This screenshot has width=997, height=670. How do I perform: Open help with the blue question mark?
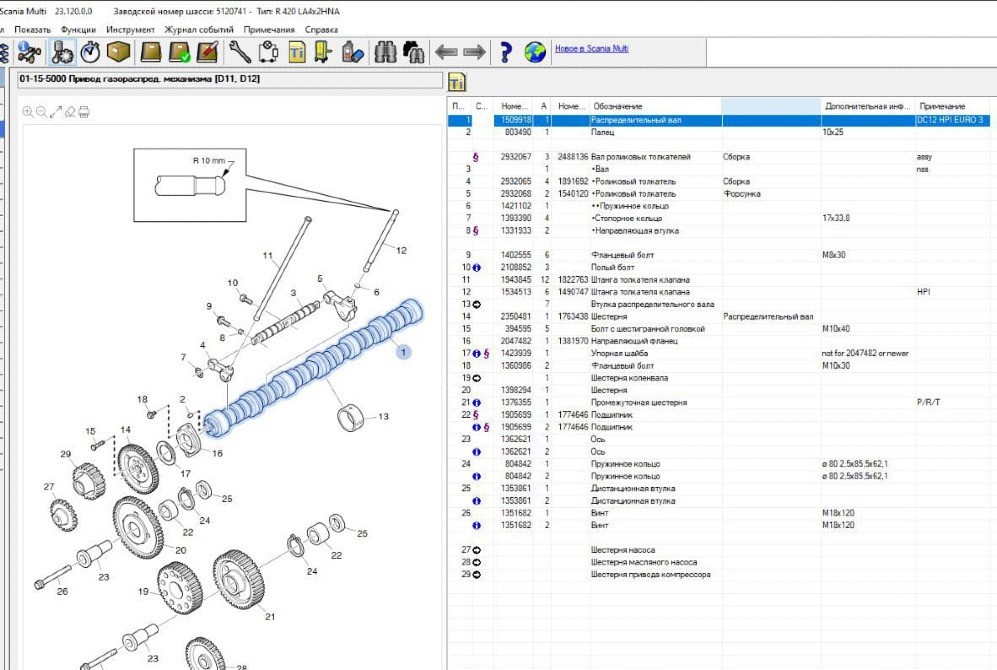tap(506, 52)
